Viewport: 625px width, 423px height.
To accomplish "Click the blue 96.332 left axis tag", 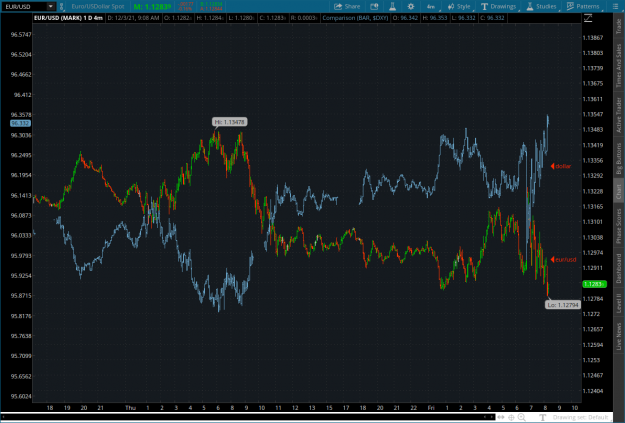I will tap(20, 124).
